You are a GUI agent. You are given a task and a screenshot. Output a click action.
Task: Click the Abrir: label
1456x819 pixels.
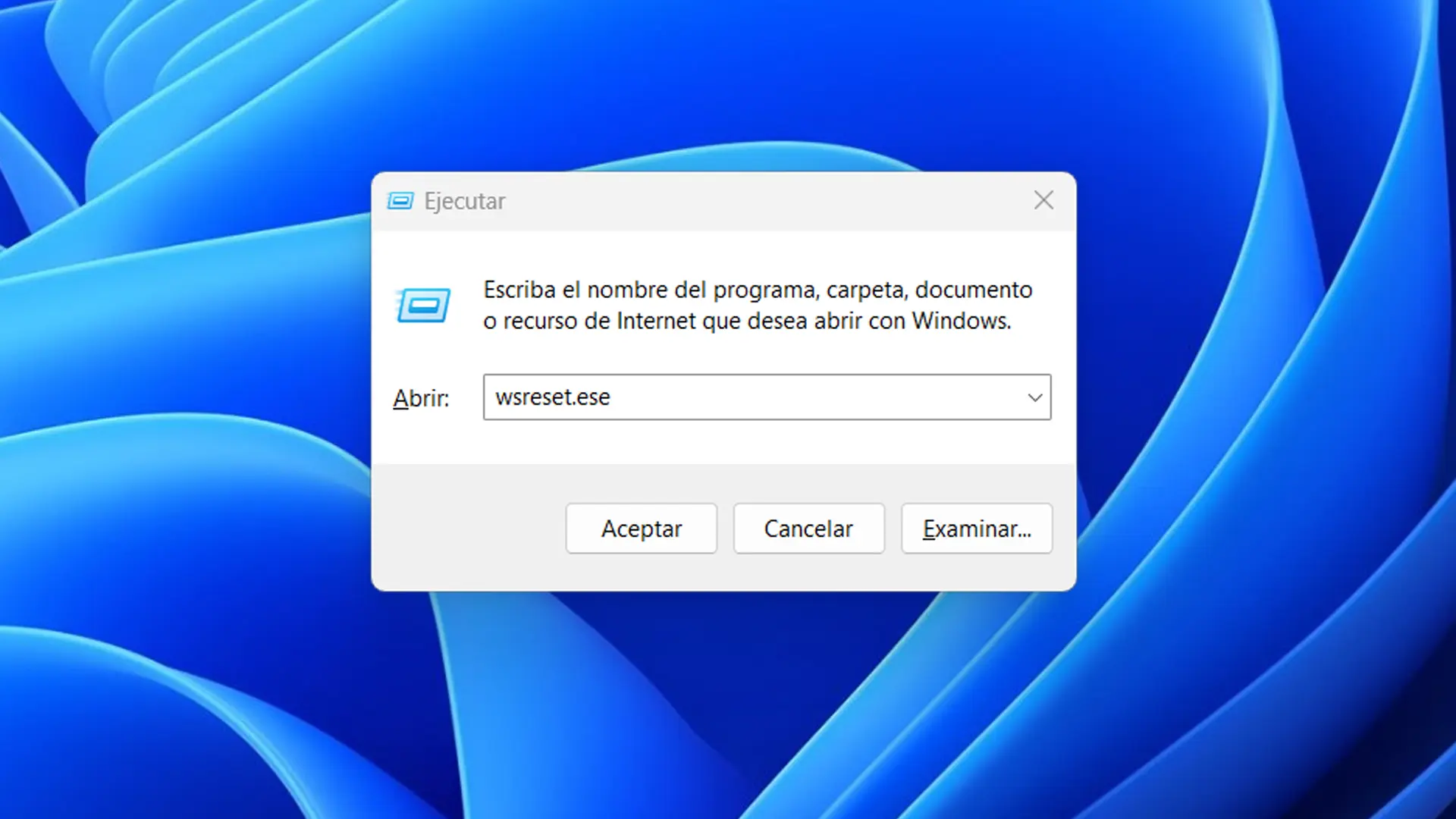[421, 398]
